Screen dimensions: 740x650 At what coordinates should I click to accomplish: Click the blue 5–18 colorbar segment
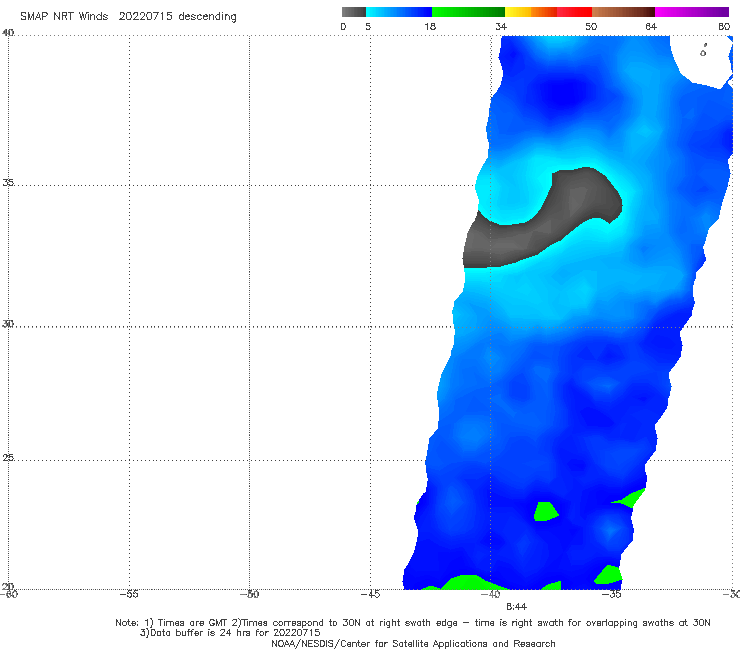(399, 12)
